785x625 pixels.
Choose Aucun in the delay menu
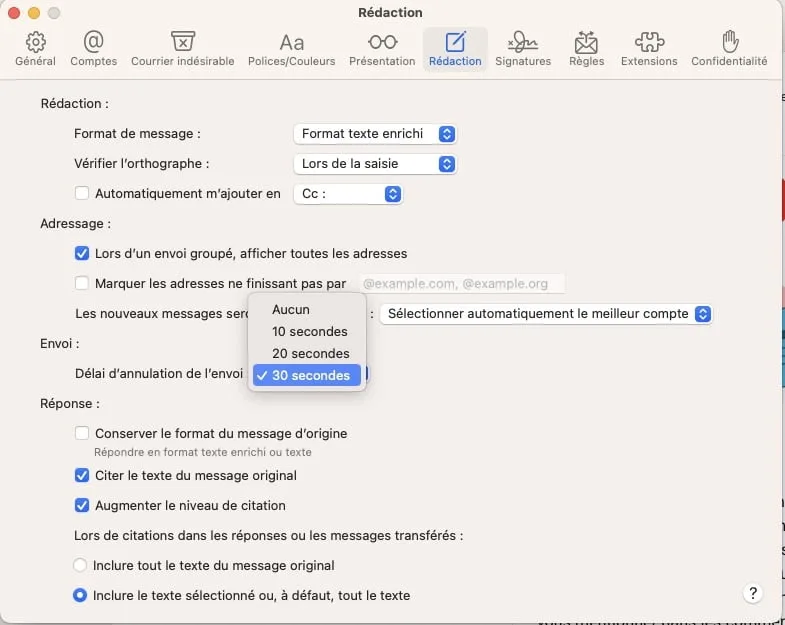click(306, 309)
